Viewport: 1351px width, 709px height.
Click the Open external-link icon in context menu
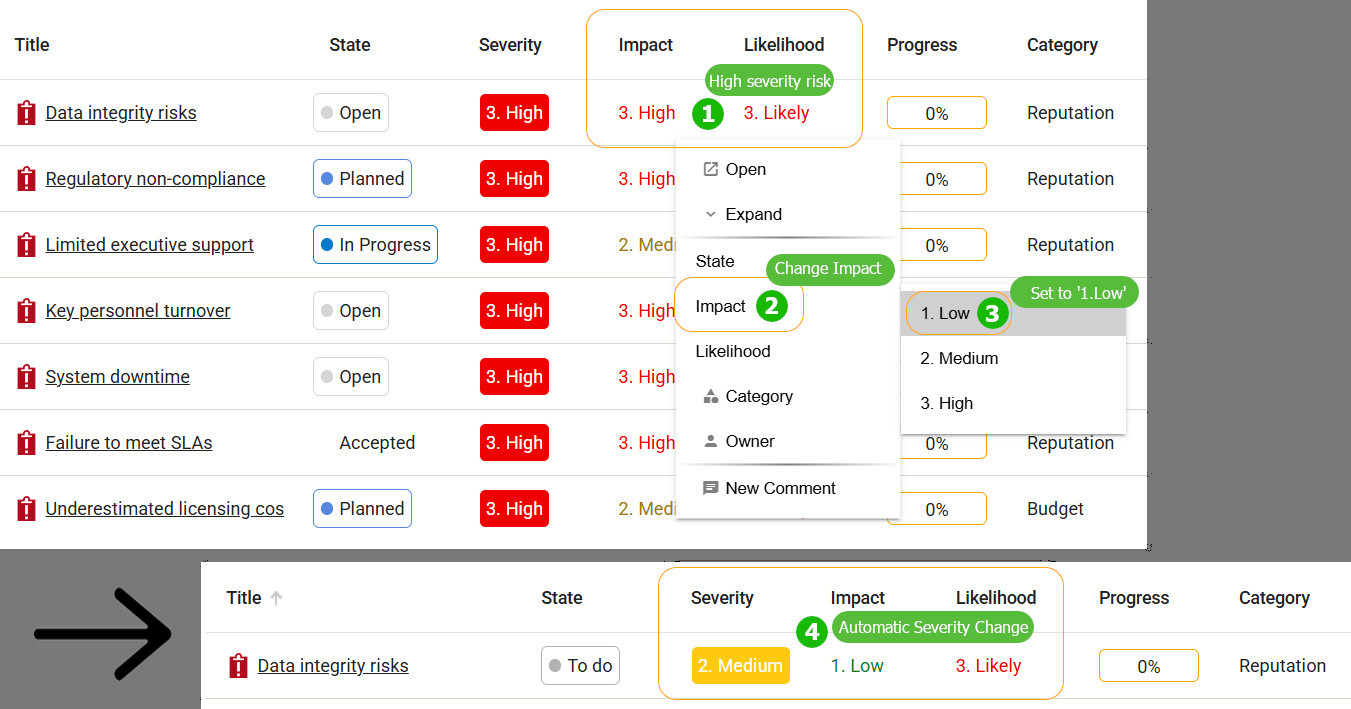click(x=711, y=169)
